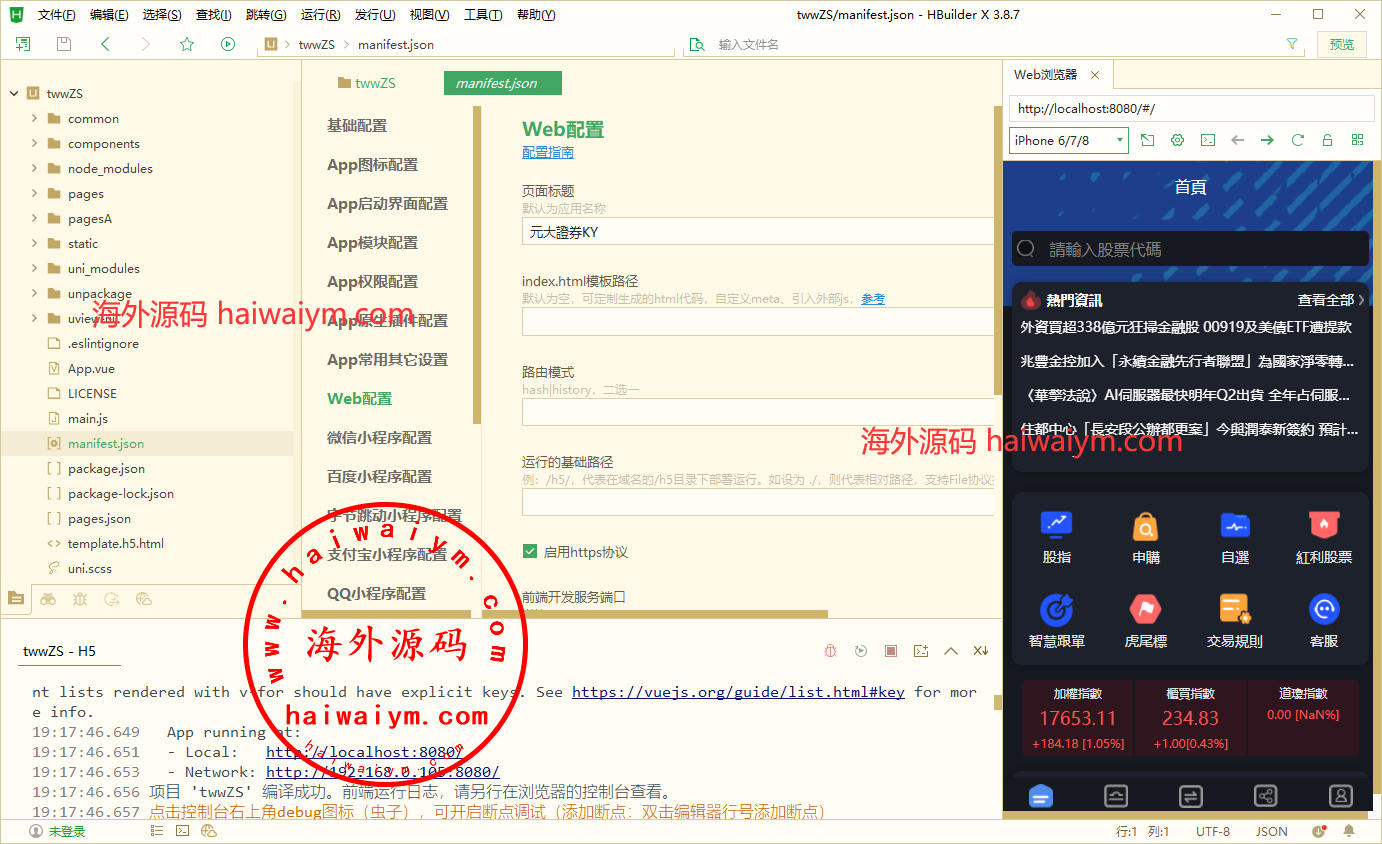Open the iPhone 6/7/8 device dropdown

pyautogui.click(x=1068, y=141)
